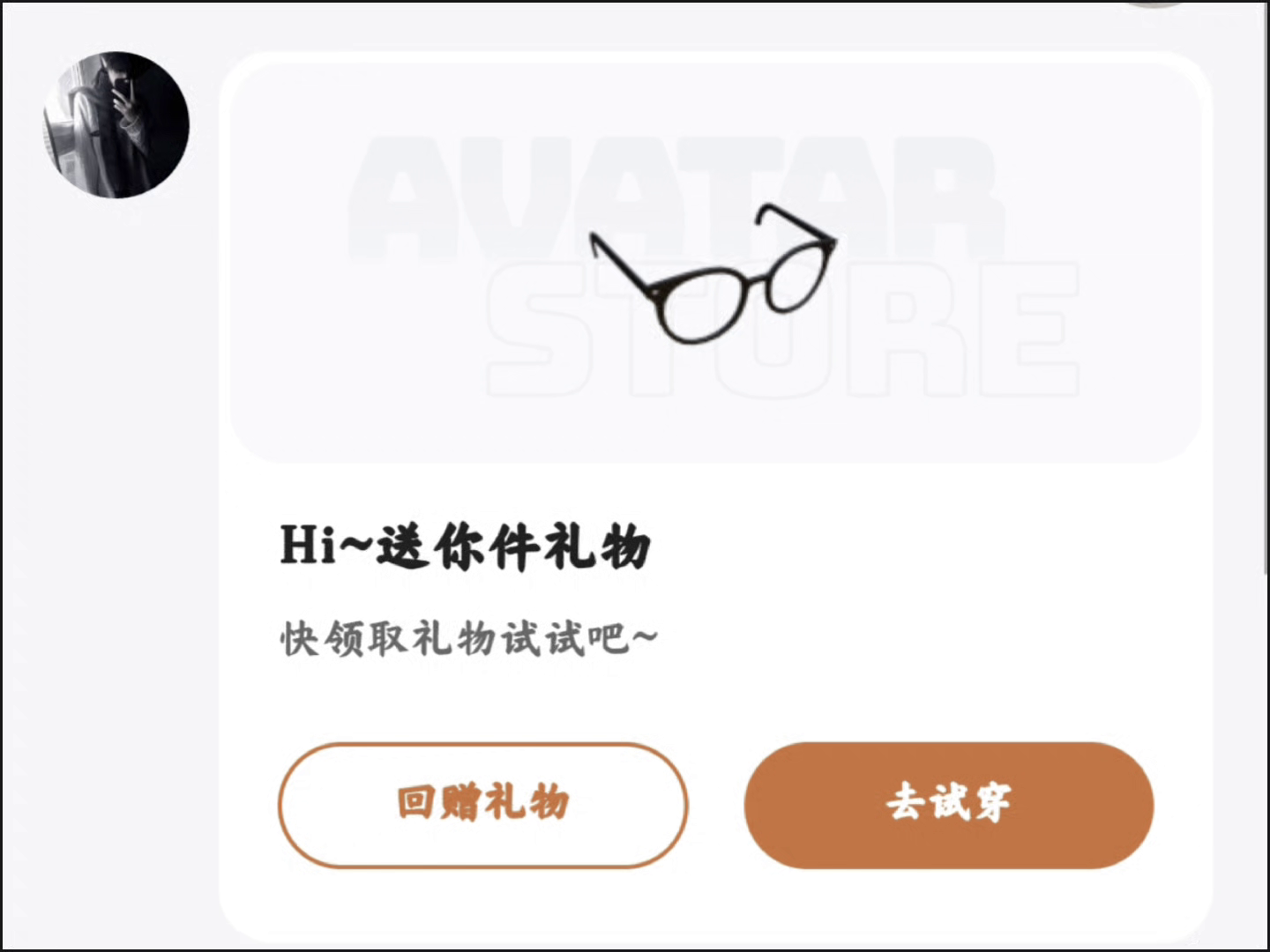The image size is (1270, 952).
Task: Open the Avatar Store banner preview
Action: tap(716, 262)
